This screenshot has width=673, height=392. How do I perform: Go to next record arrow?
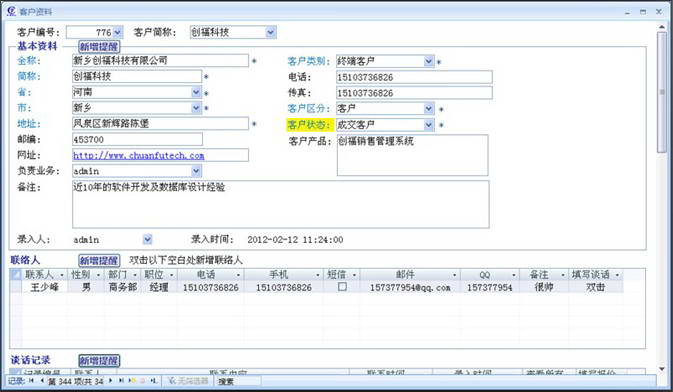click(110, 381)
